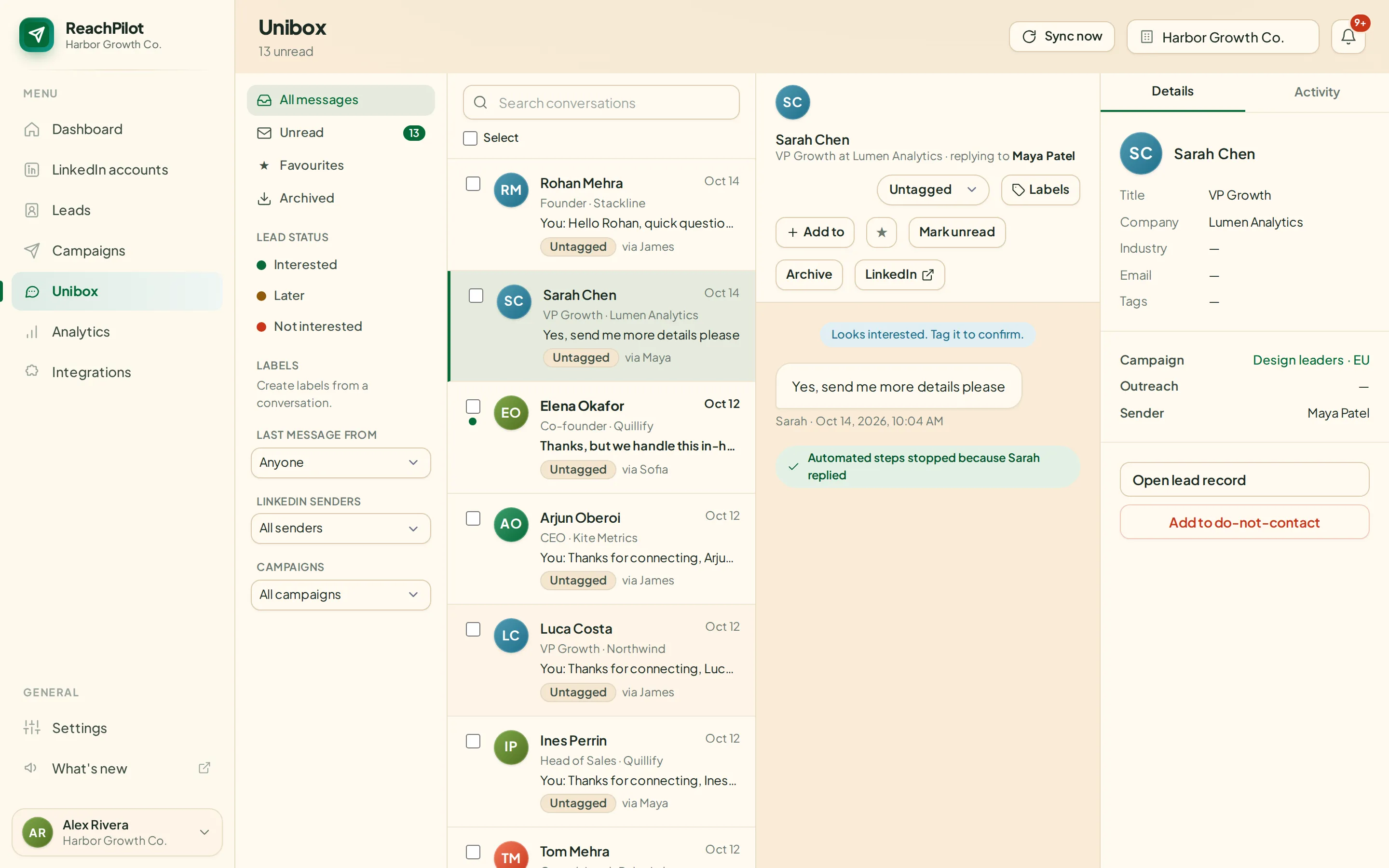This screenshot has width=1389, height=868.
Task: Show Archived conversations
Action: tap(340, 198)
